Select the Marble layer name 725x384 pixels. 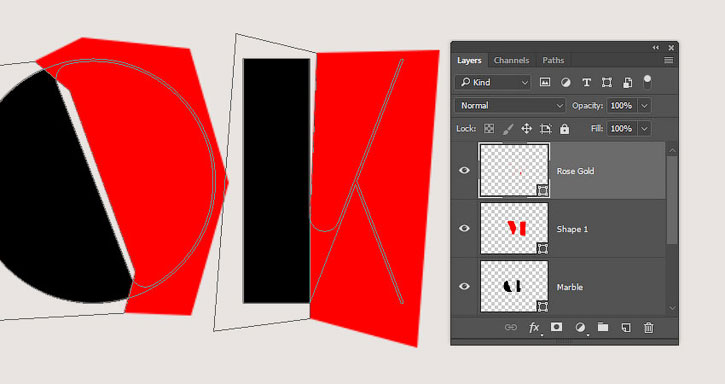click(570, 287)
